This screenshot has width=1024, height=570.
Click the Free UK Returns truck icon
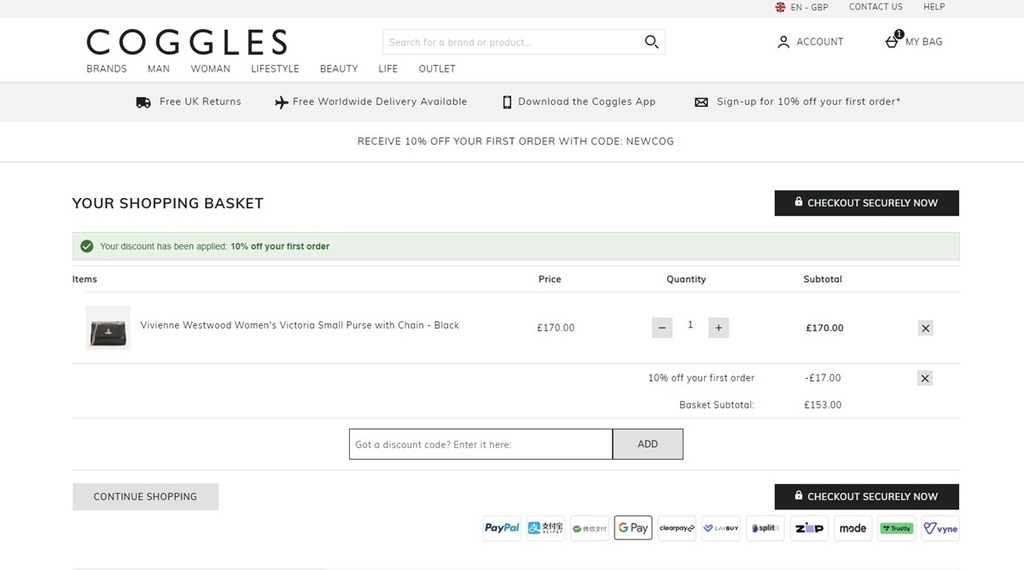point(143,103)
